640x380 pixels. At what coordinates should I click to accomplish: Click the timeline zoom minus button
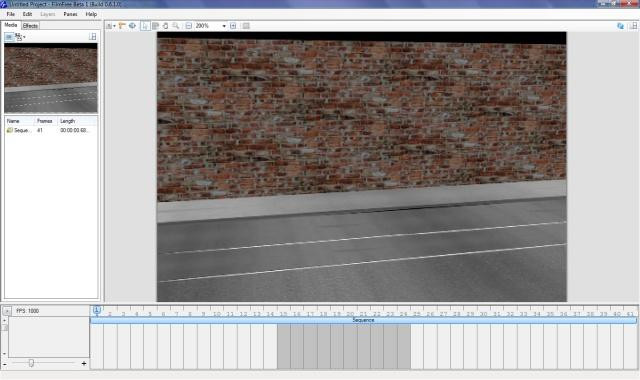click(x=4, y=363)
